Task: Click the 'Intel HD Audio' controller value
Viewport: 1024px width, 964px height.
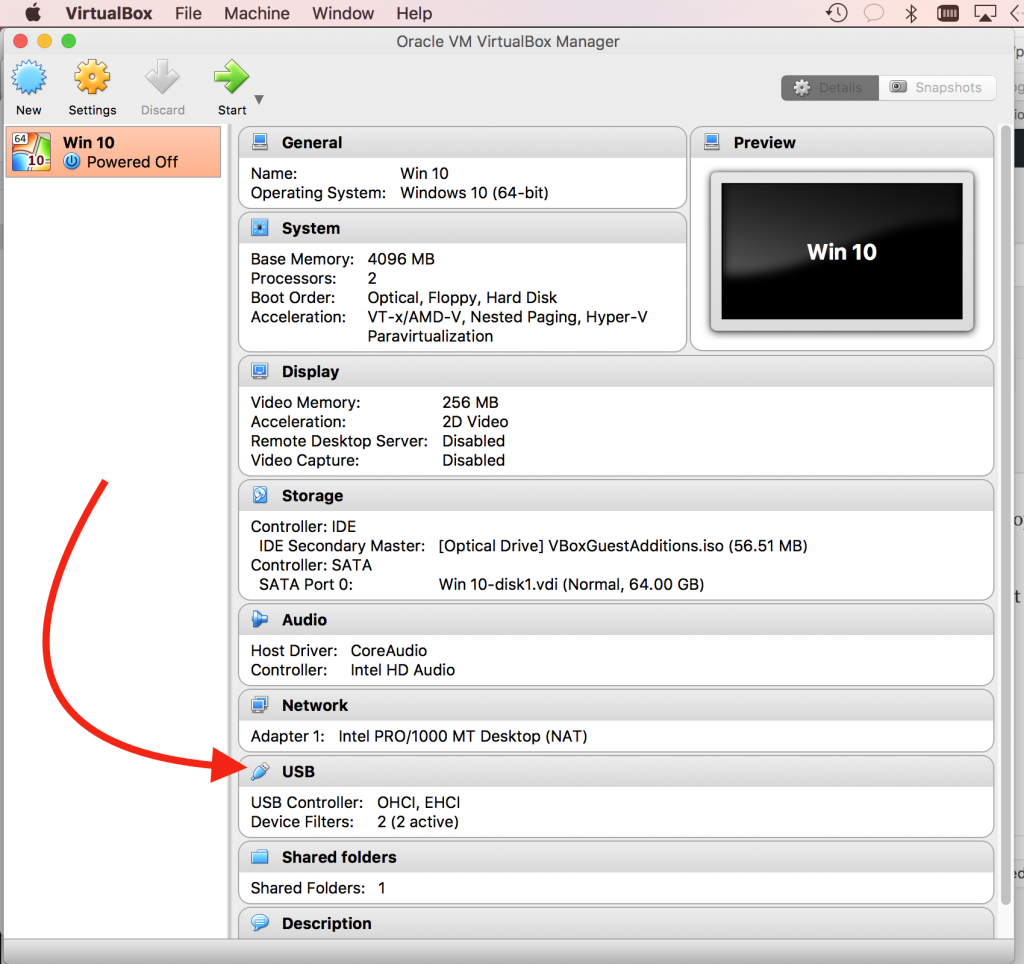Action: coord(403,669)
